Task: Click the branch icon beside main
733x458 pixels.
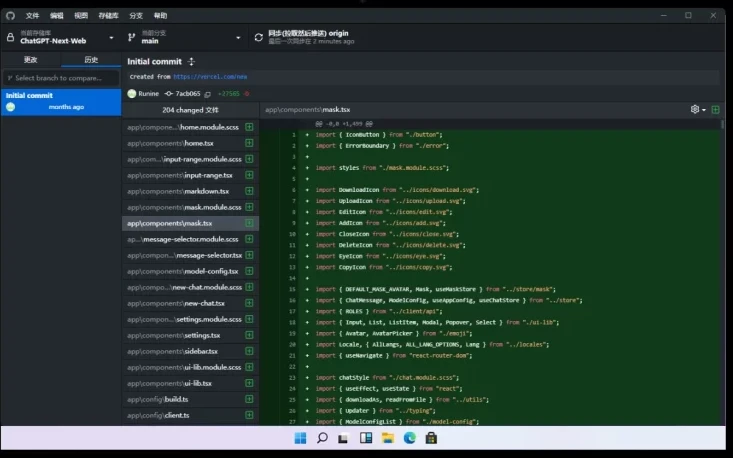Action: click(x=131, y=37)
